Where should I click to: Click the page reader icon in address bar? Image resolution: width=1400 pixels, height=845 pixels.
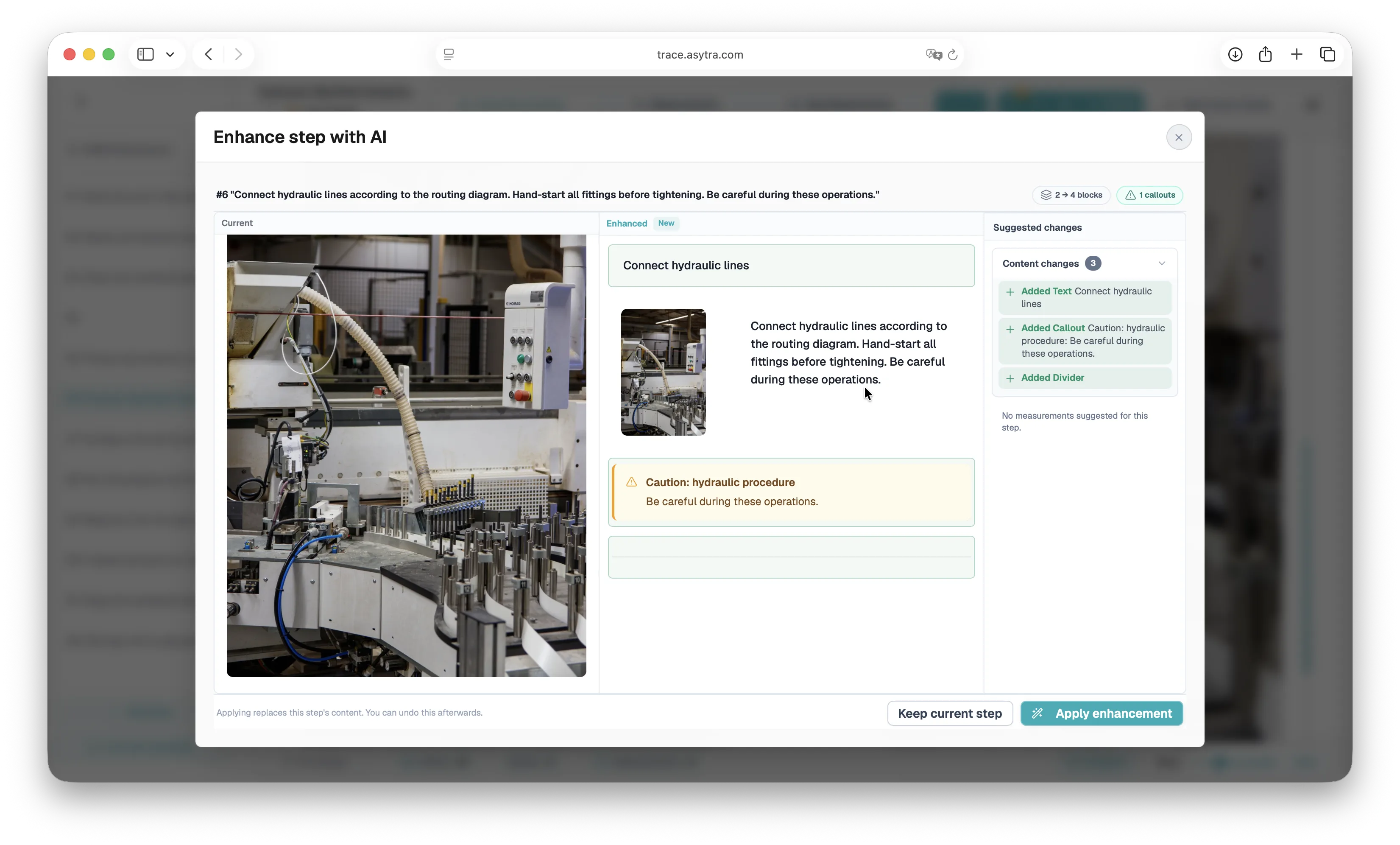(x=448, y=55)
